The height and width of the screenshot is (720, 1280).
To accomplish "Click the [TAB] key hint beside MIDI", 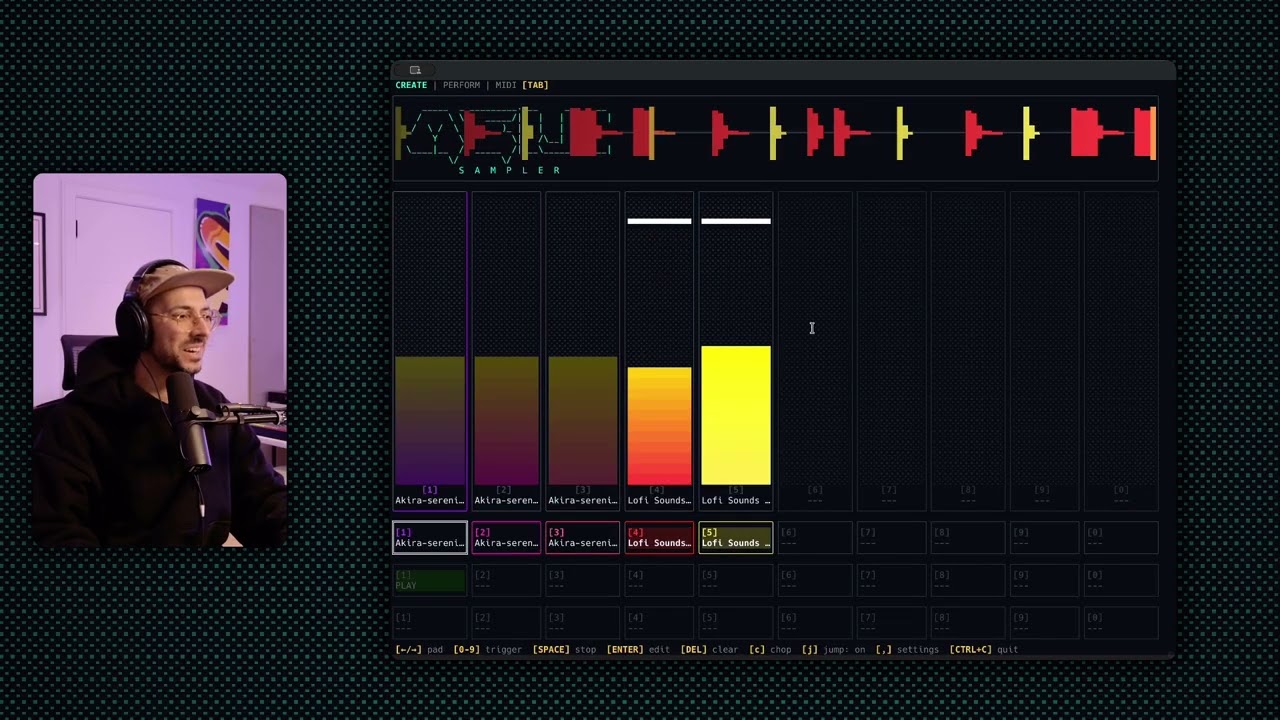I will [x=535, y=85].
